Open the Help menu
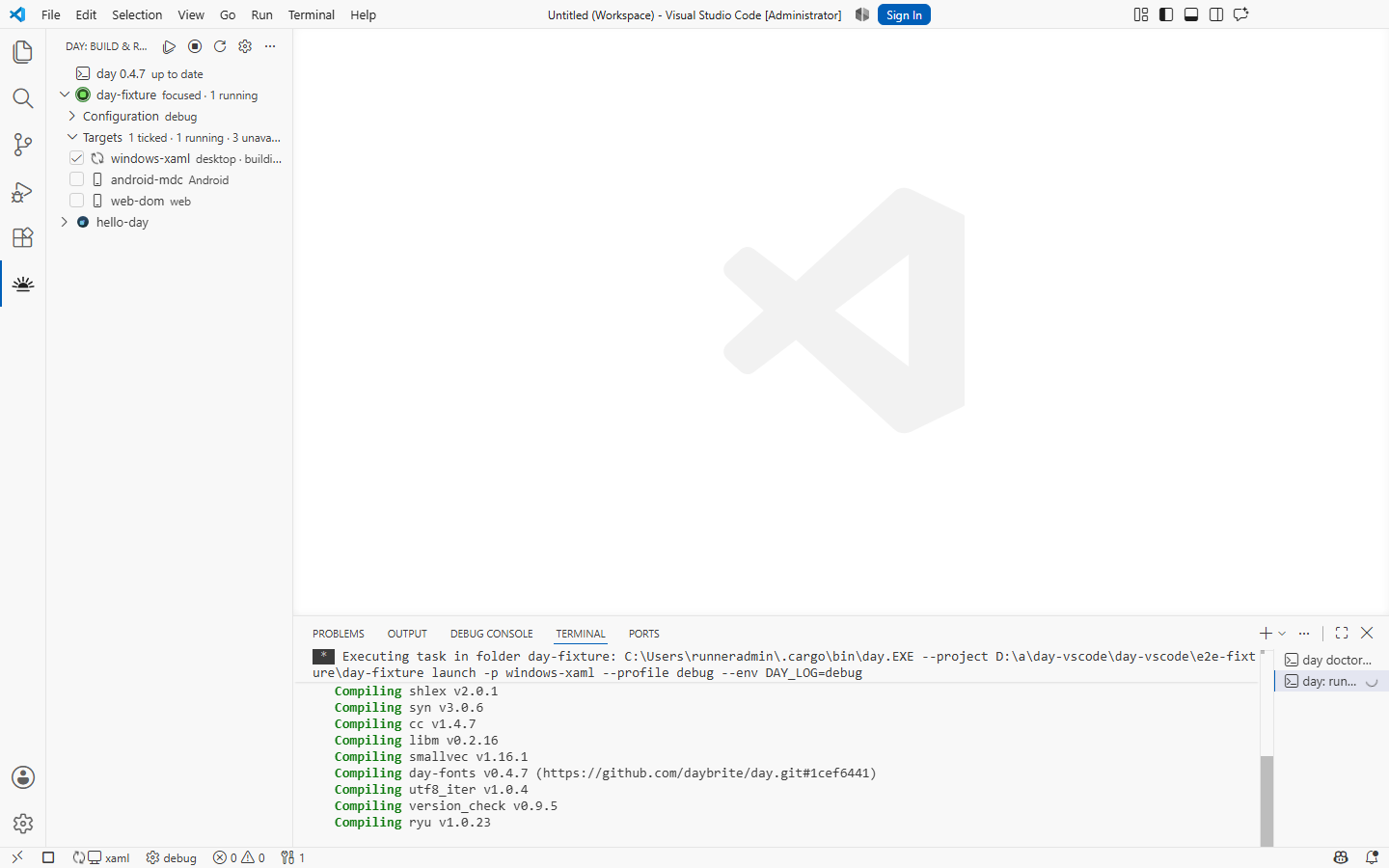Image resolution: width=1389 pixels, height=868 pixels. pyautogui.click(x=364, y=14)
